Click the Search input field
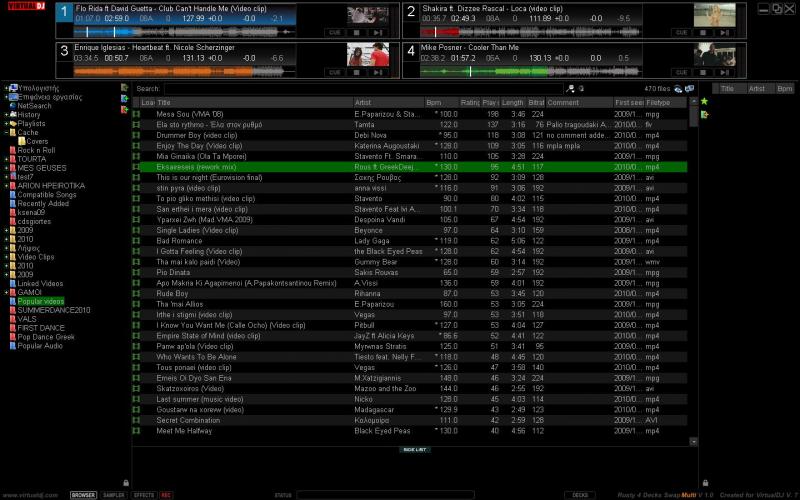This screenshot has height=500, width=800. coord(363,89)
